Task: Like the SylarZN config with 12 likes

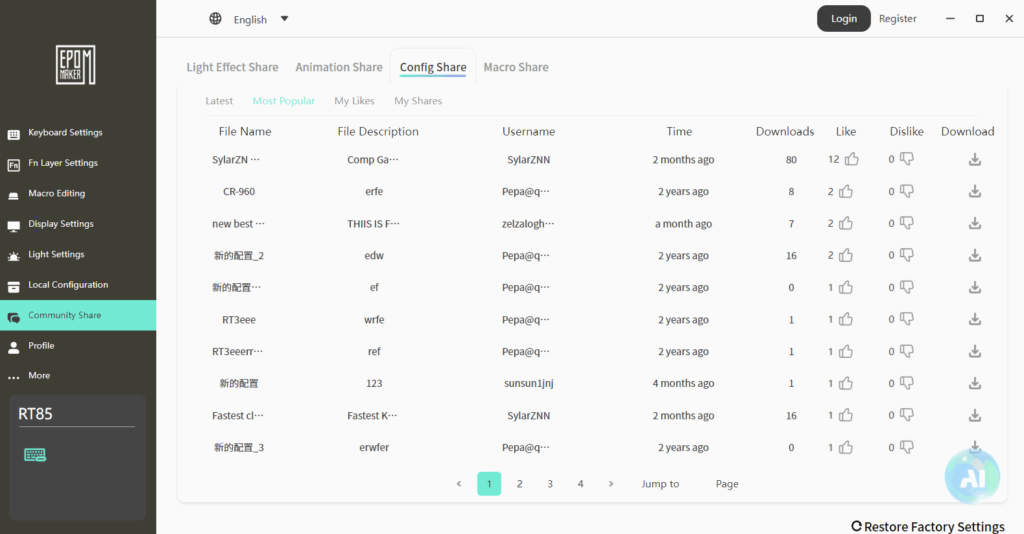Action: click(851, 159)
